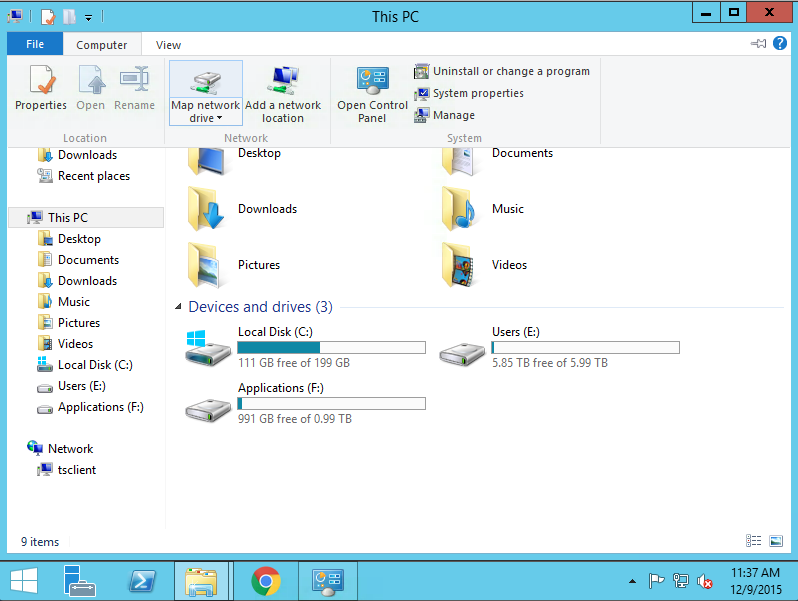Image resolution: width=798 pixels, height=601 pixels.
Task: Open Customize Quick Access Toolbar dropdown
Action: (x=89, y=18)
